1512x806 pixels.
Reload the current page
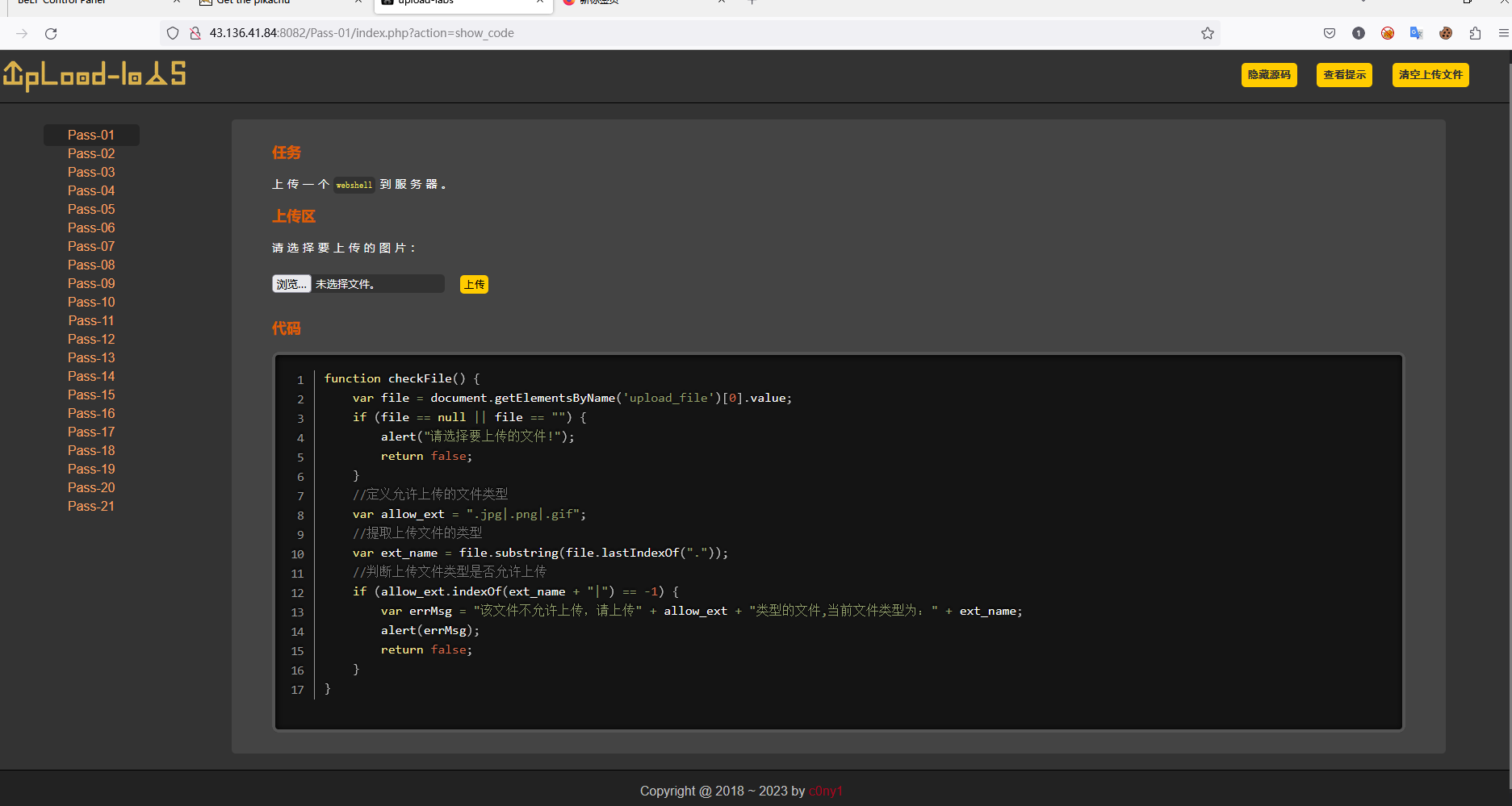click(51, 33)
